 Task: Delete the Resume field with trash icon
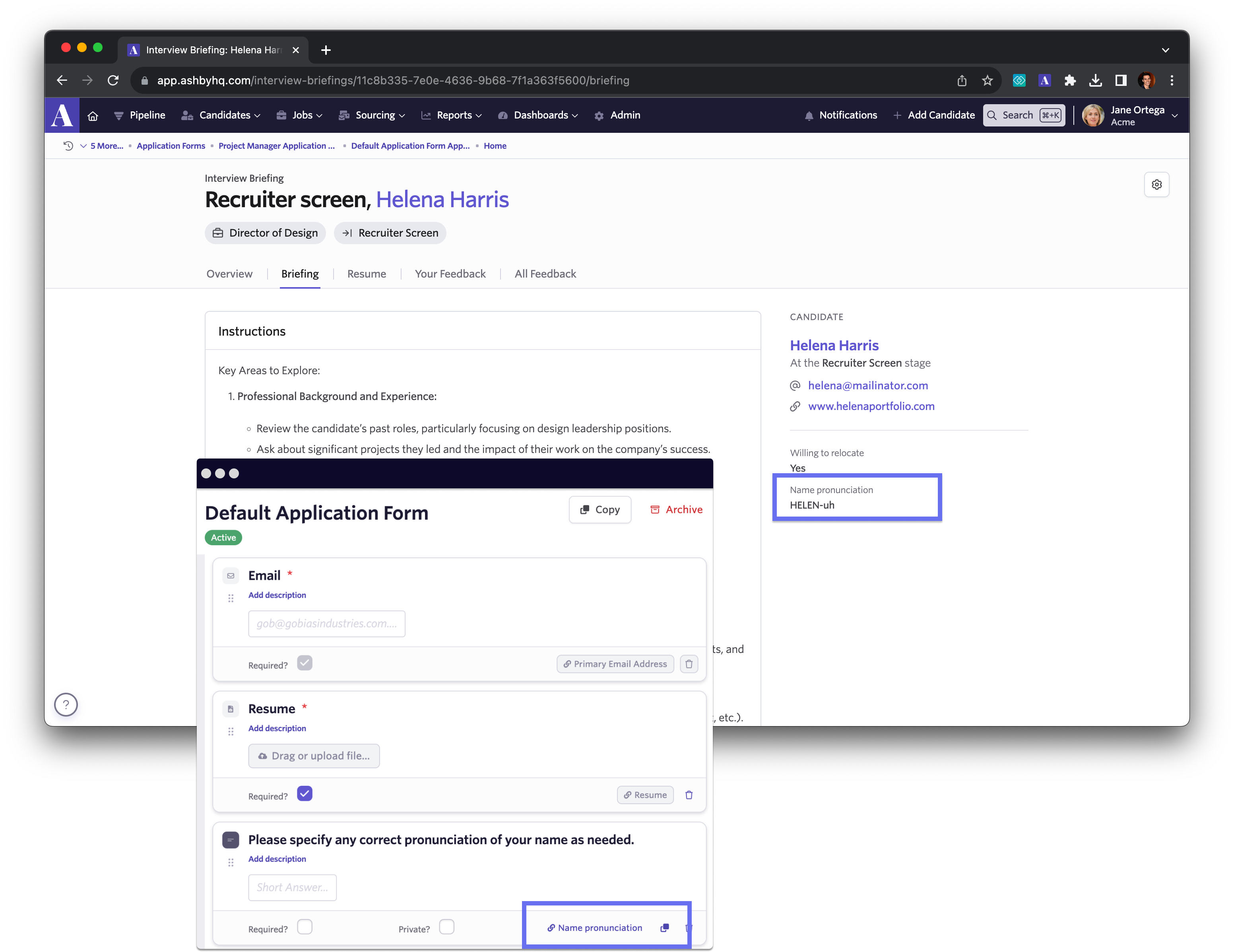point(689,795)
